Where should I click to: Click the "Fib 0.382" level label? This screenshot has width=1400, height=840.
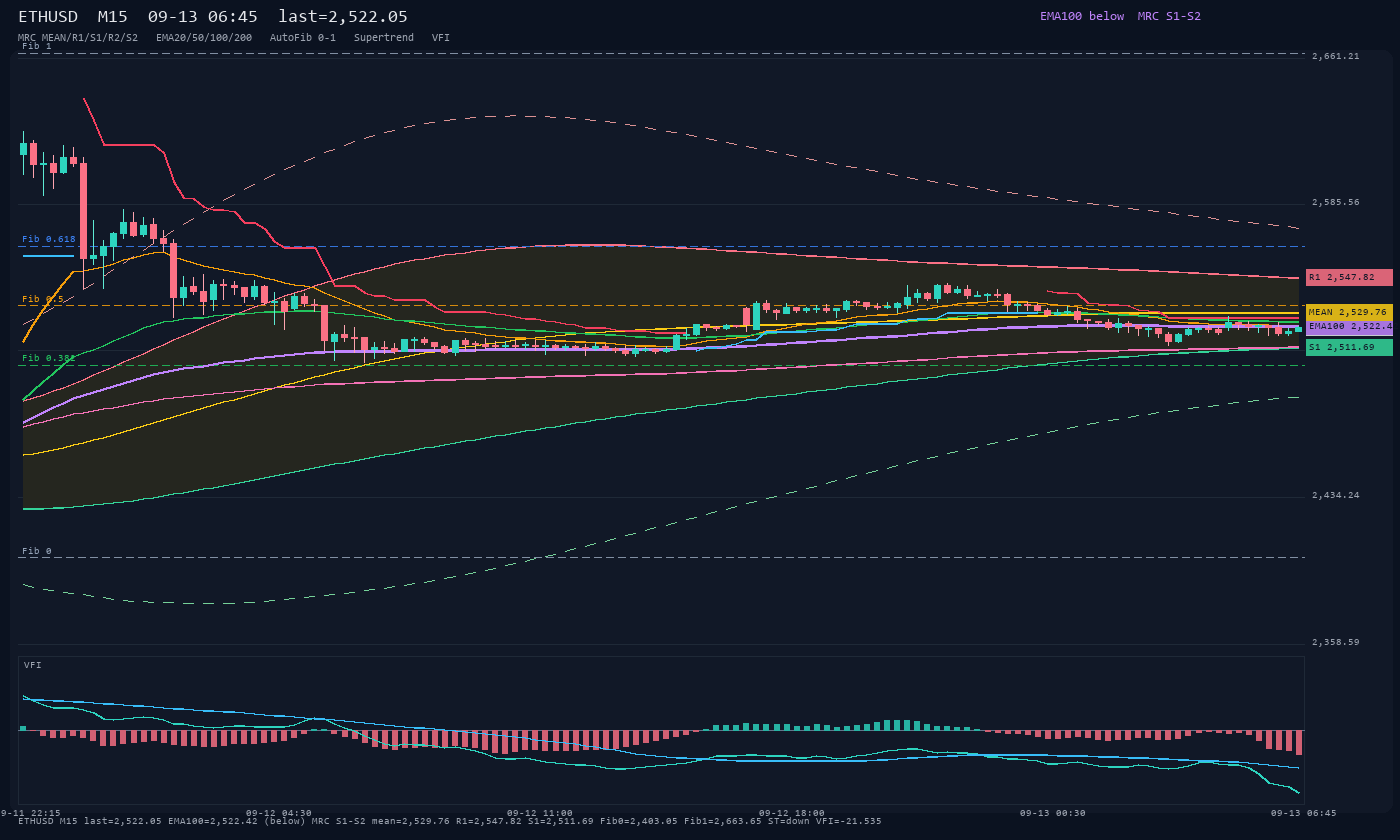[x=49, y=358]
